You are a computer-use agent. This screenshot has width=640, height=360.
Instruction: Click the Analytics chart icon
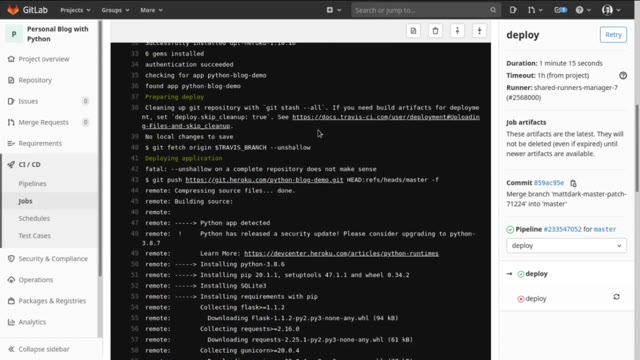pyautogui.click(x=11, y=322)
